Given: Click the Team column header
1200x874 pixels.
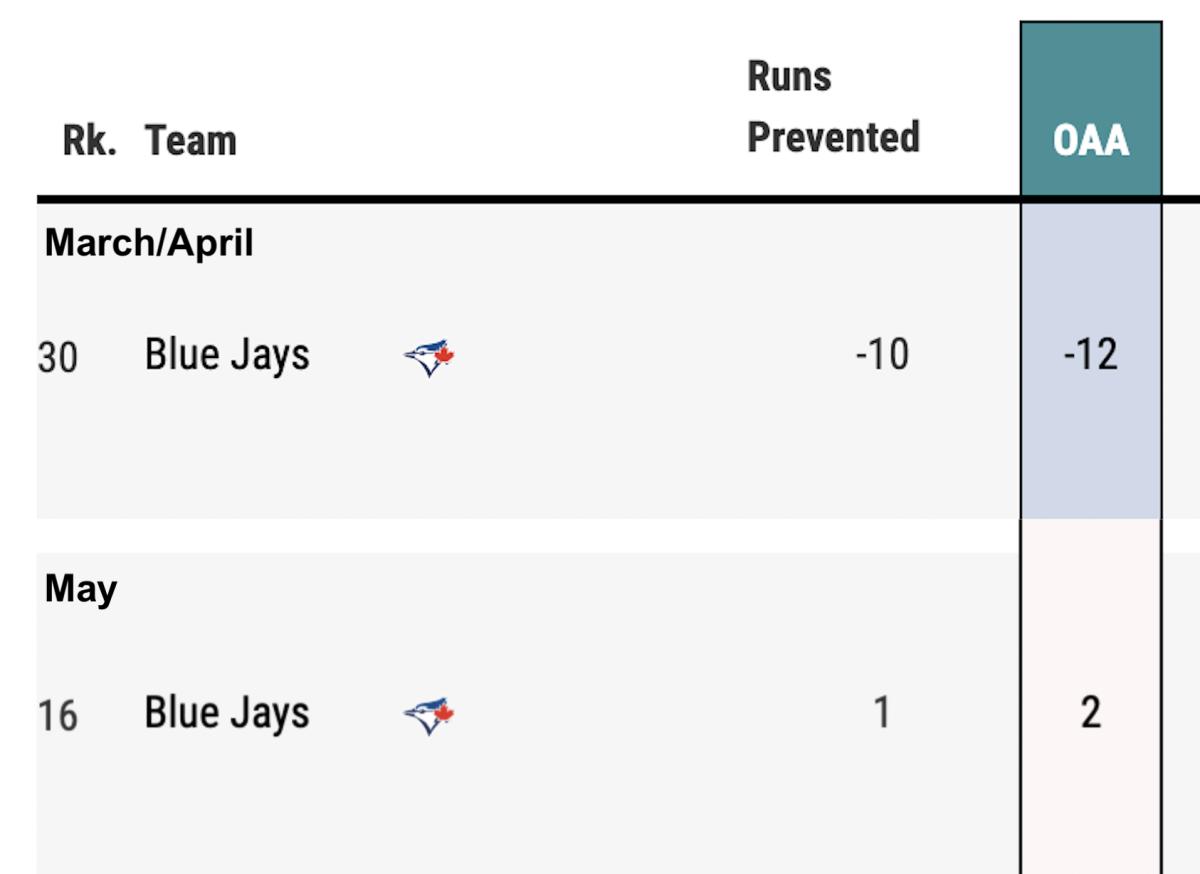Looking at the screenshot, I should (191, 140).
